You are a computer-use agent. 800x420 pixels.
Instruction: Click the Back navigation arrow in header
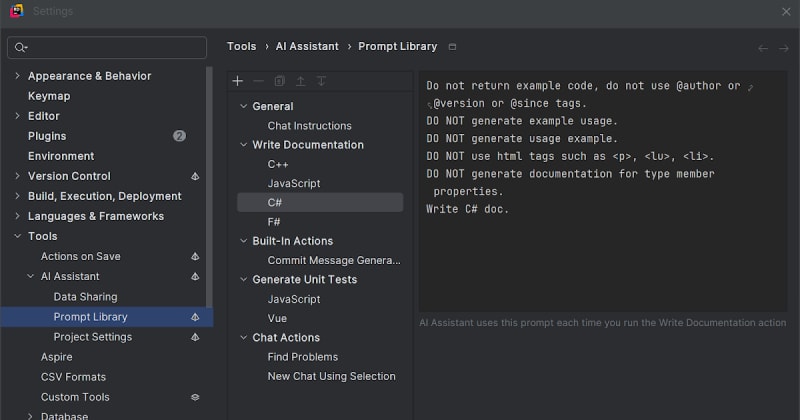763,47
